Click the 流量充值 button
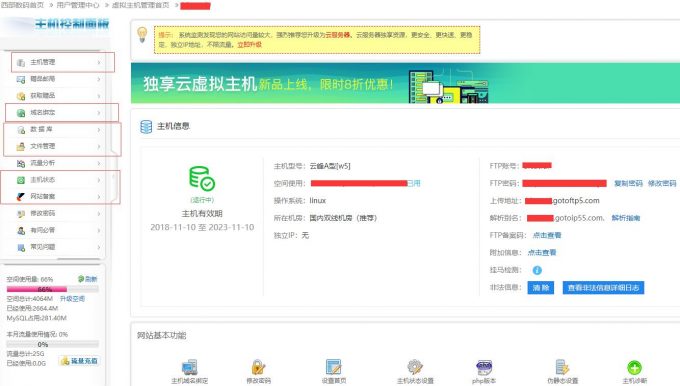 79,361
